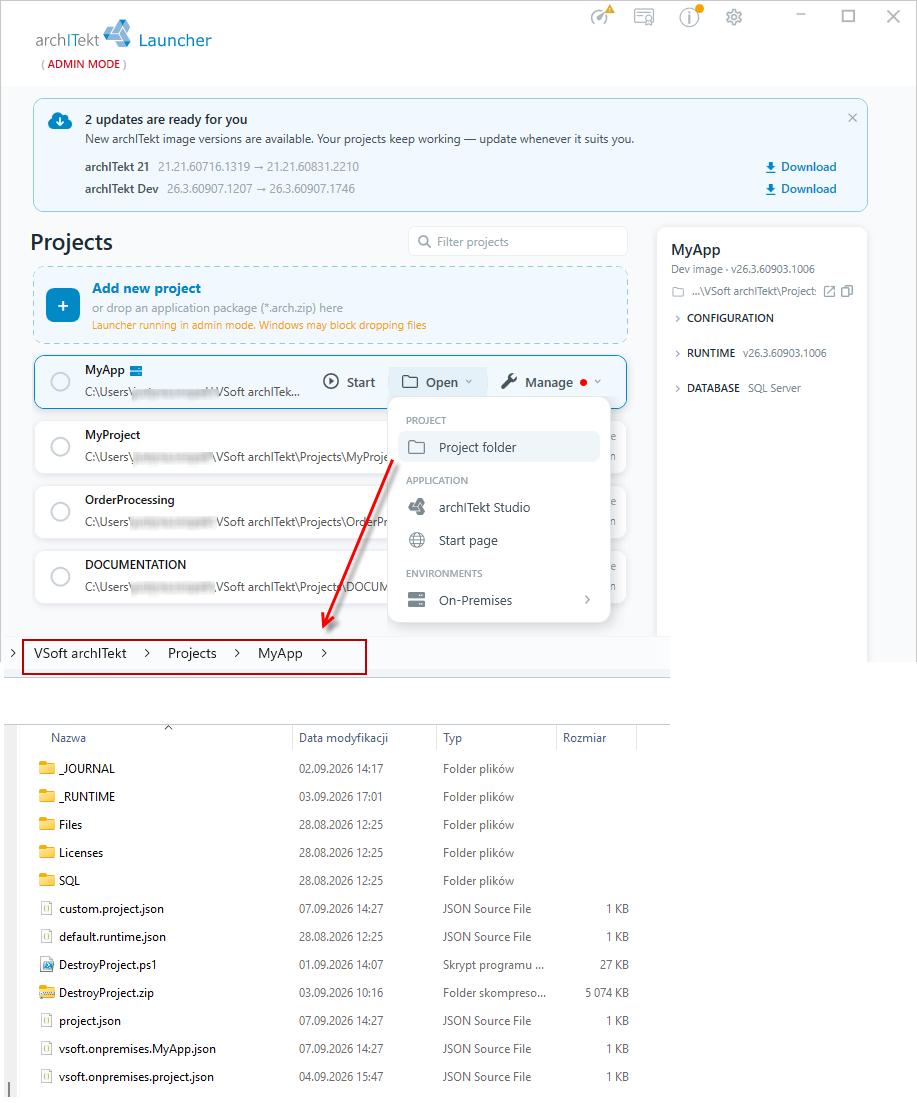This screenshot has height=1103, width=917.
Task: Select the MyApp project radio button
Action: click(60, 381)
